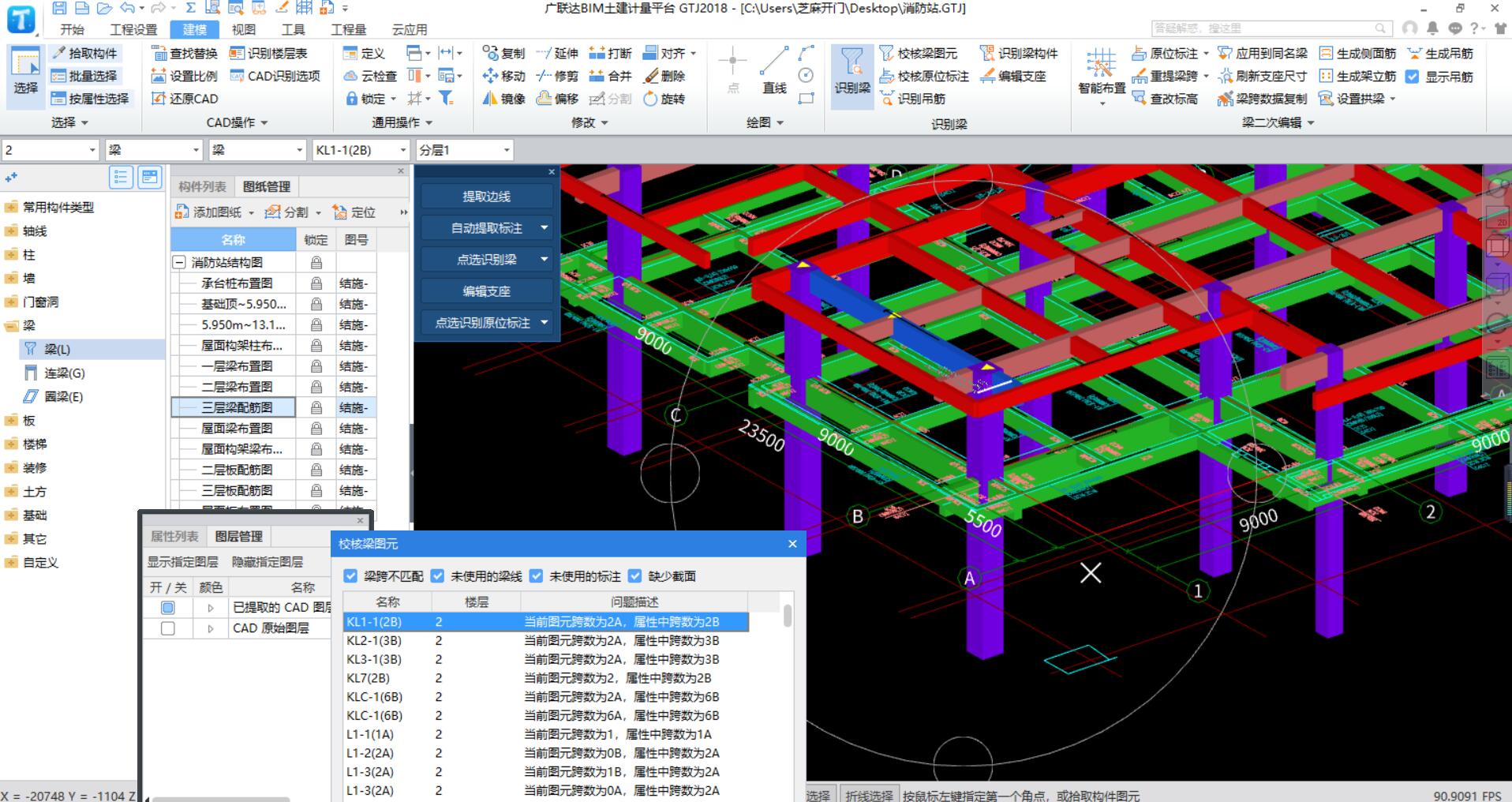Select the 镜像 mirror tool
The width and height of the screenshot is (1512, 802).
(503, 99)
